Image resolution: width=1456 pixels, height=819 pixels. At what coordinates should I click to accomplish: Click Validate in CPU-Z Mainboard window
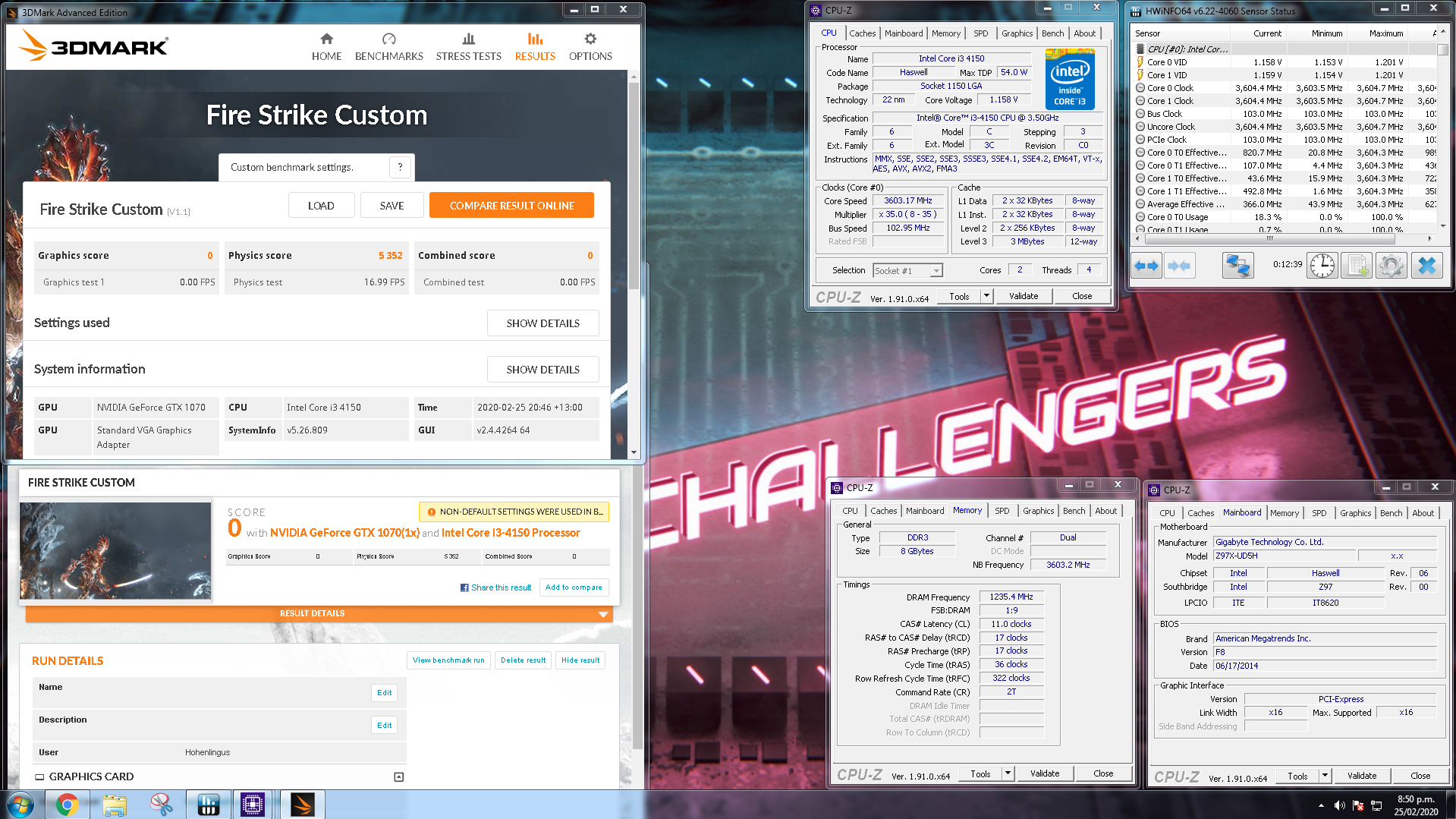[1362, 776]
